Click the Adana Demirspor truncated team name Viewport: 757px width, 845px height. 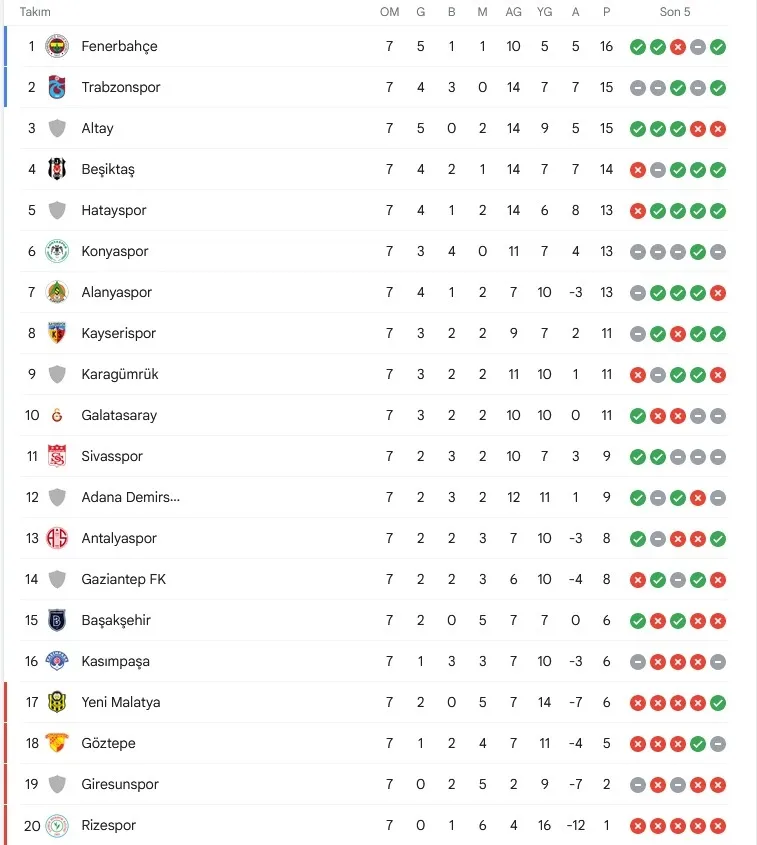click(130, 497)
